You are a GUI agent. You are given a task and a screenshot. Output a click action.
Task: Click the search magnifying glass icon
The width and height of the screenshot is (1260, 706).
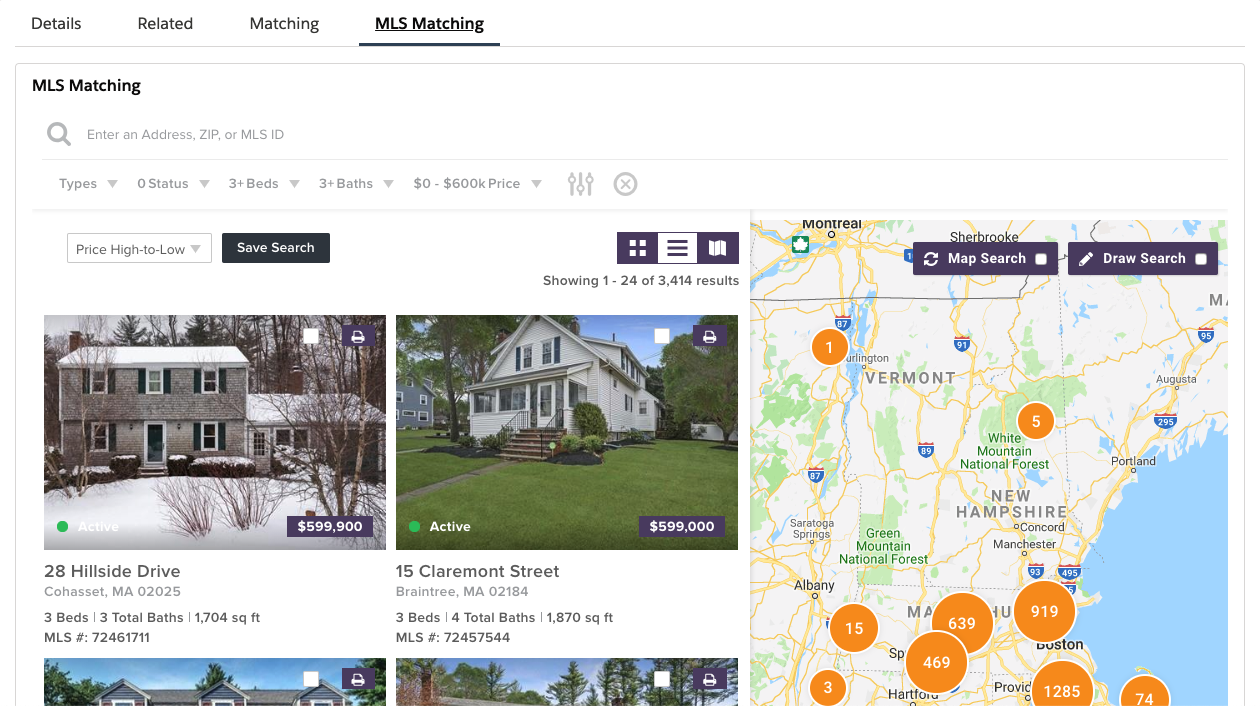58,133
